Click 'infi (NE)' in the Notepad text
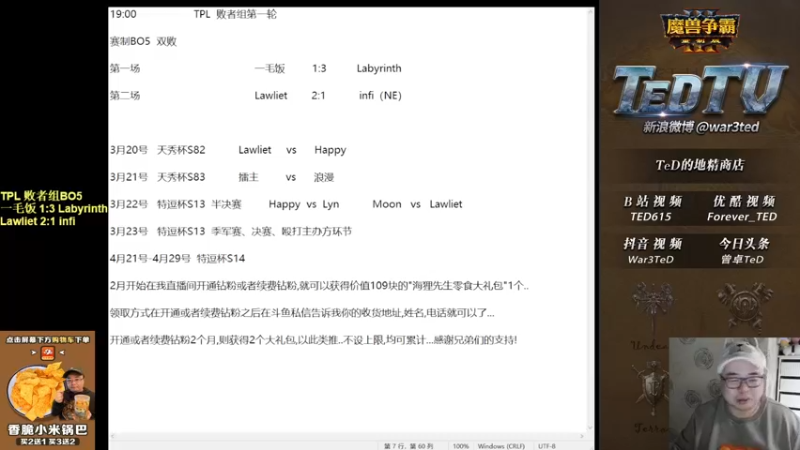The width and height of the screenshot is (800, 450). (381, 95)
